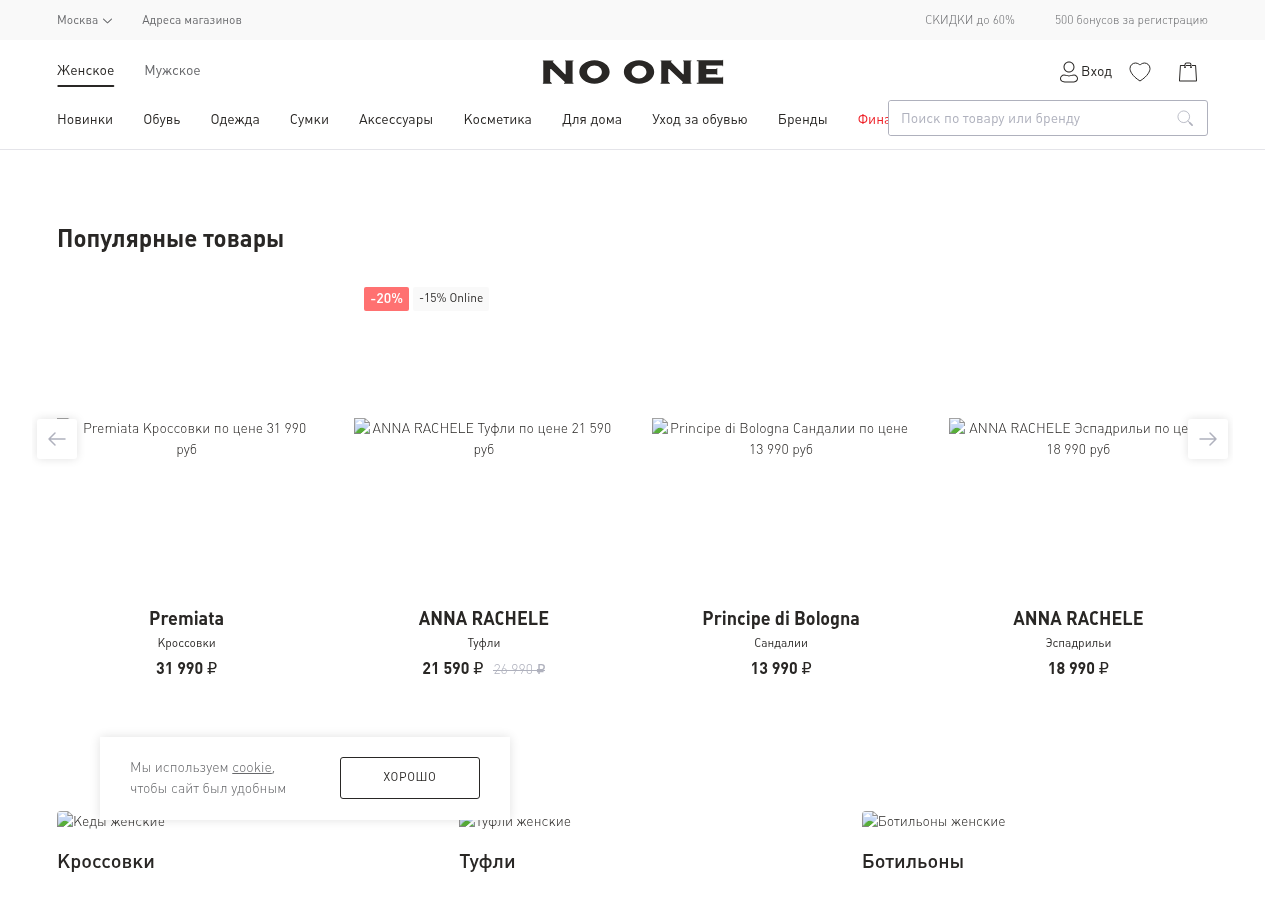1280x900 pixels.
Task: Click the Адреса магазинов link
Action: [x=192, y=20]
